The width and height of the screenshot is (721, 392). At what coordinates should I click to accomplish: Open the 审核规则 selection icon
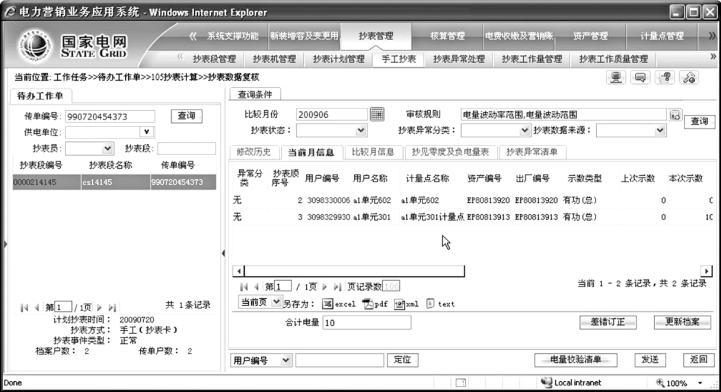tap(675, 115)
